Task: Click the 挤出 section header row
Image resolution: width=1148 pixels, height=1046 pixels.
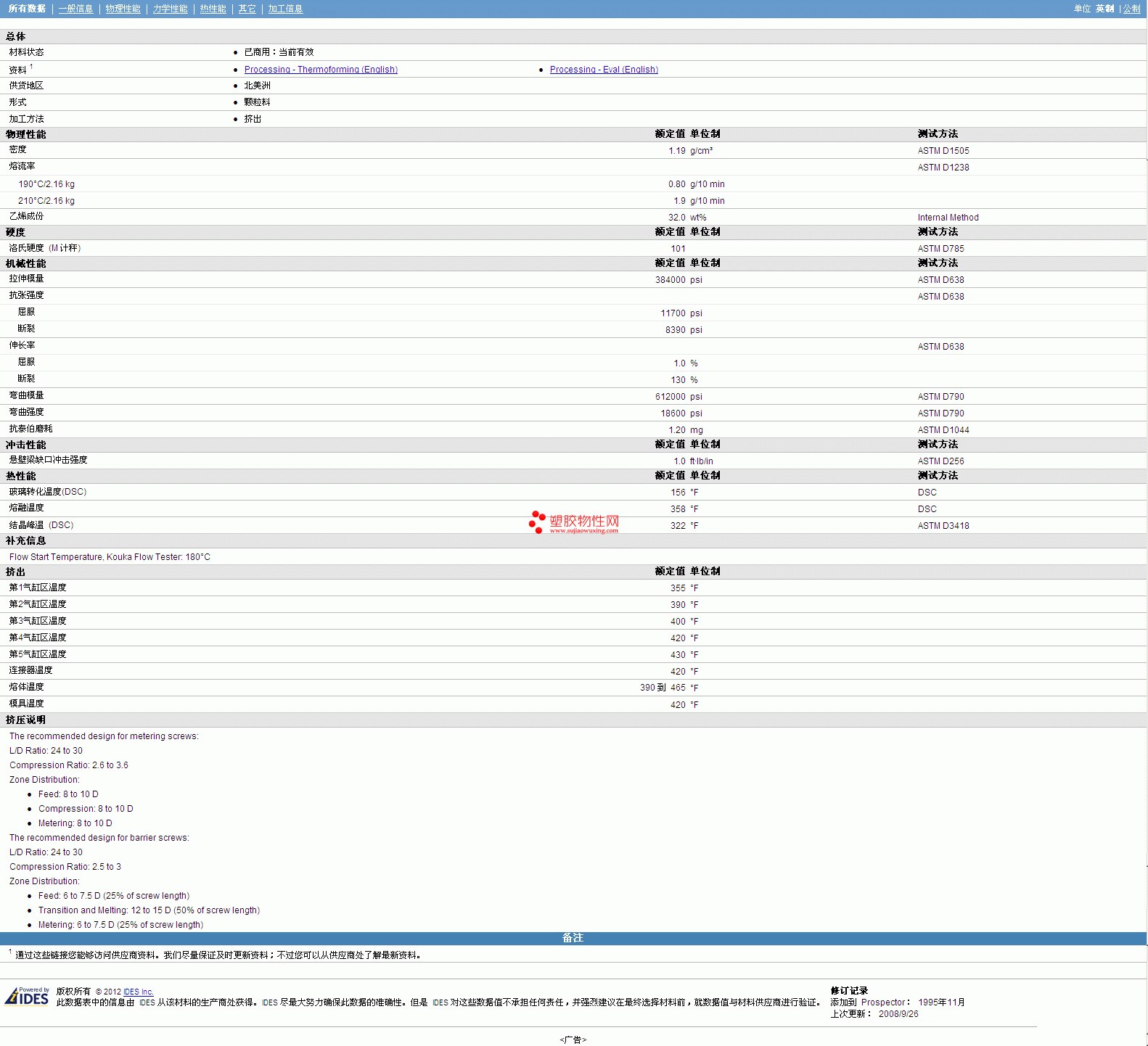Action: (16, 572)
